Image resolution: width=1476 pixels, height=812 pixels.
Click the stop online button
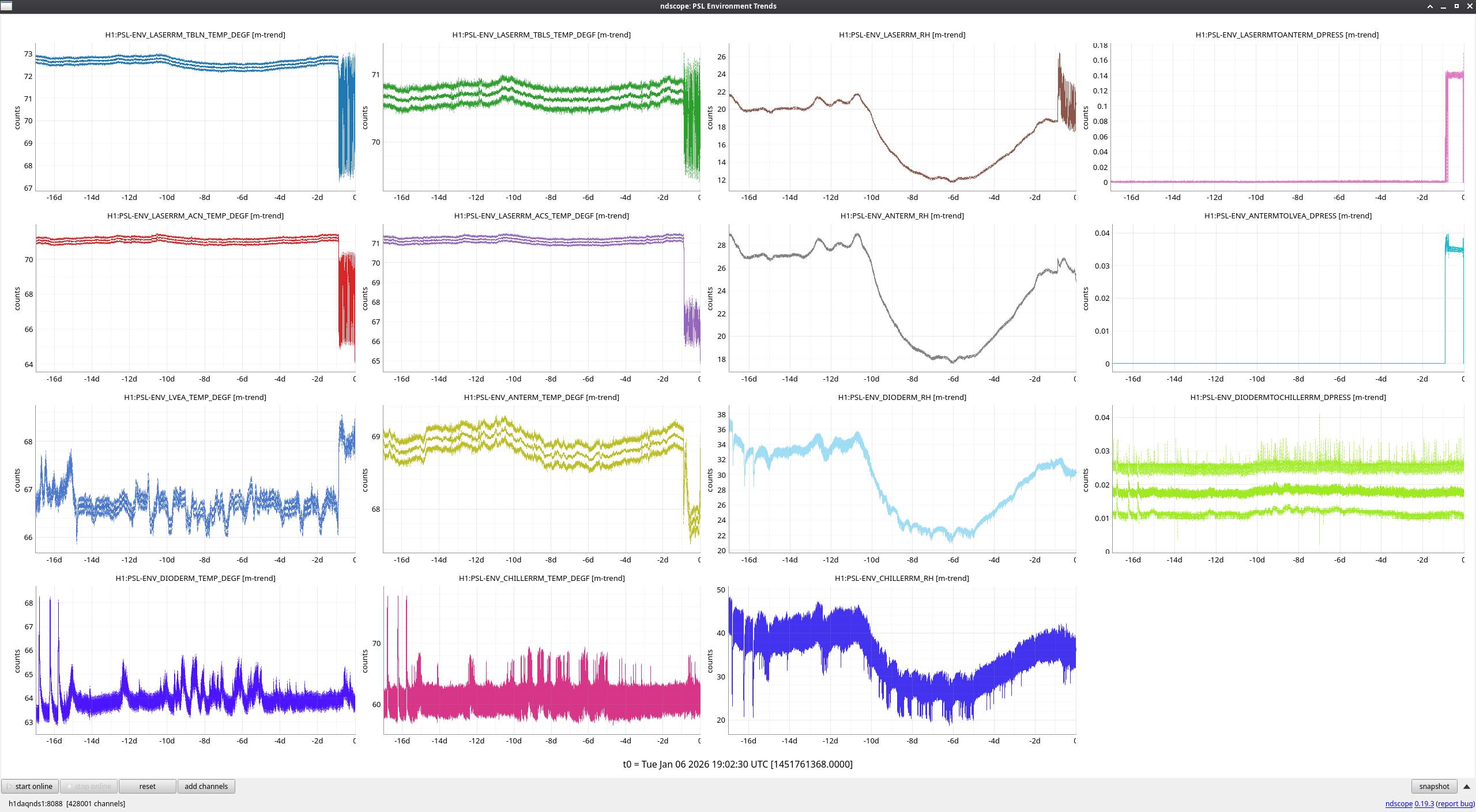tap(89, 786)
